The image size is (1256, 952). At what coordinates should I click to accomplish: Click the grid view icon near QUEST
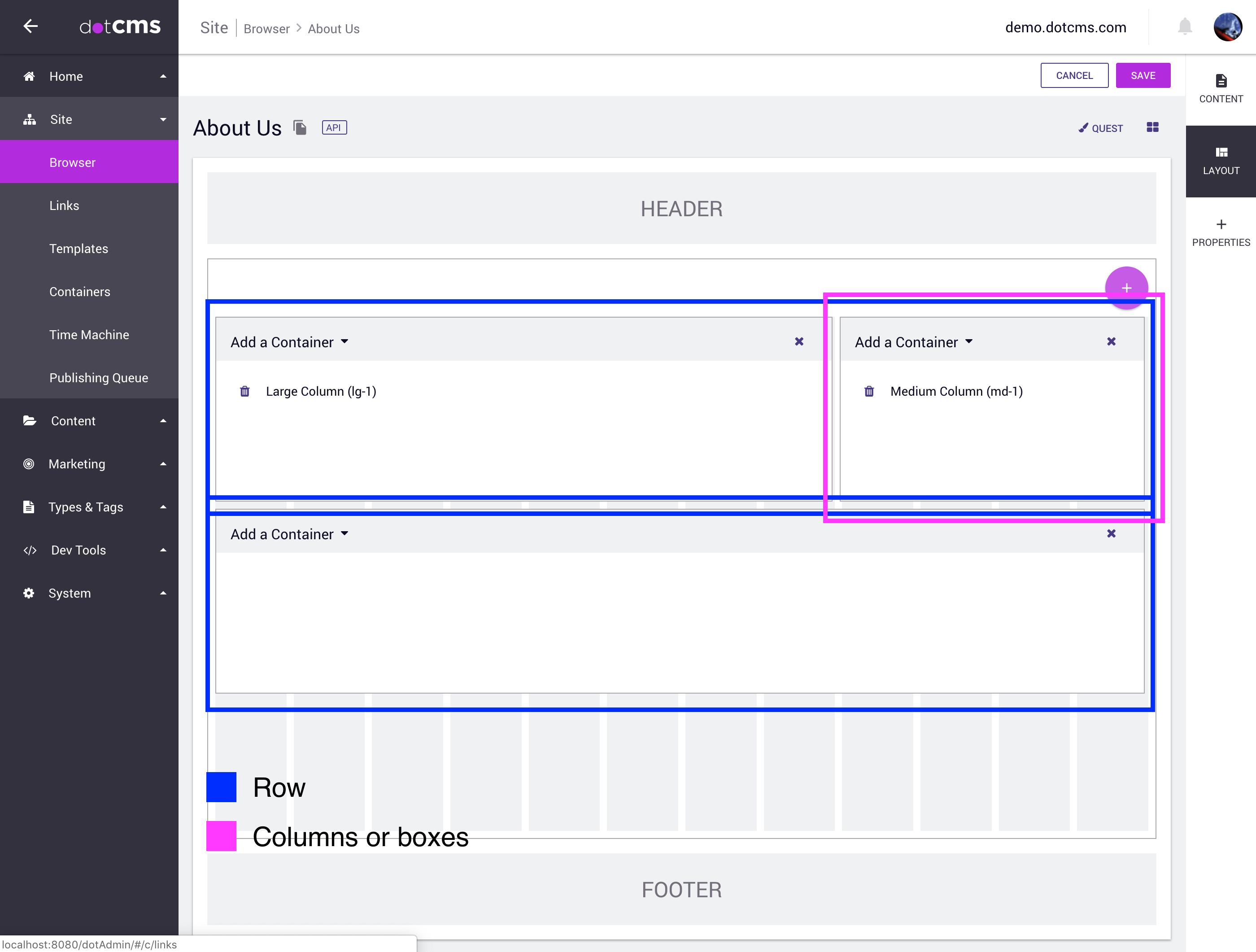point(1153,127)
